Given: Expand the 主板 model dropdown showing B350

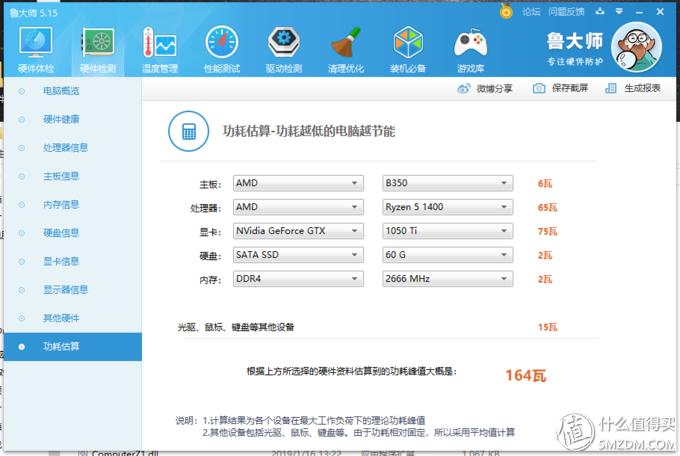Looking at the screenshot, I should (448, 183).
